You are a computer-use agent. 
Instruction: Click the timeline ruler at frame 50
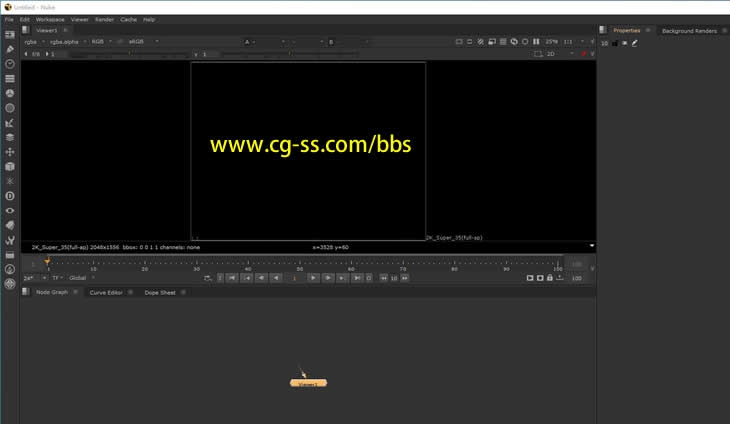[x=300, y=265]
